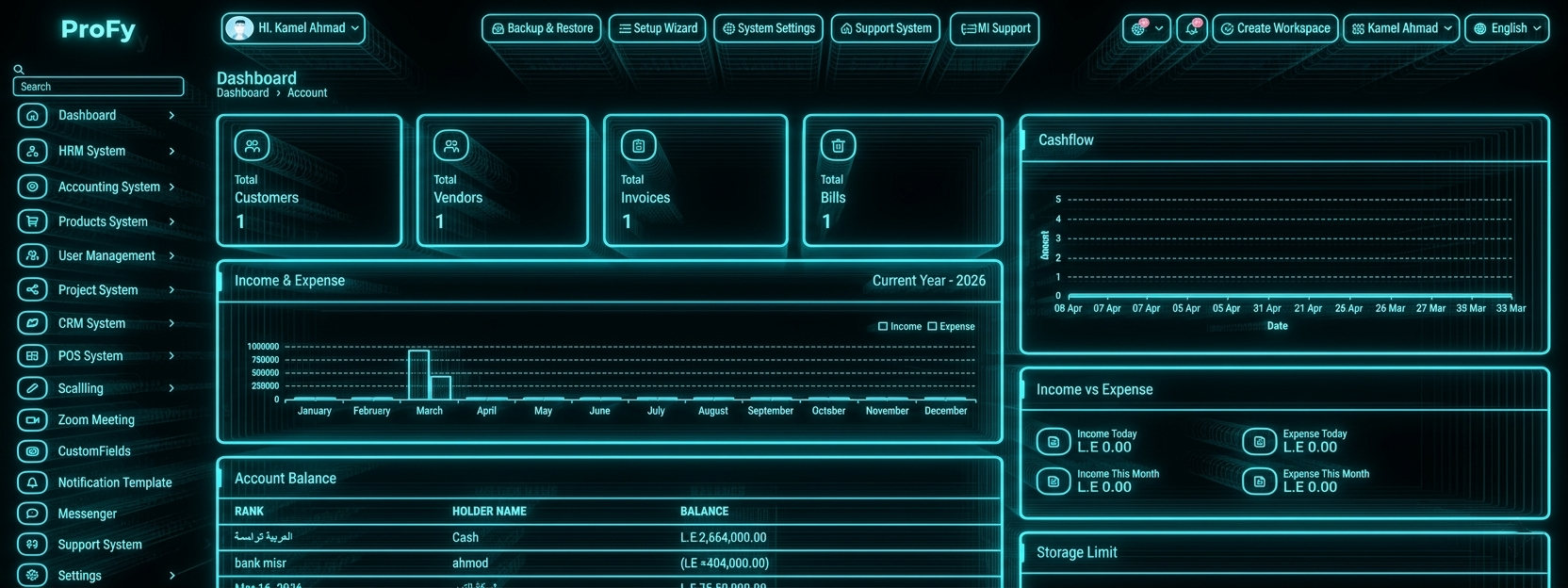Screen dimensions: 1568x588
Task: Open System Settings from the top bar
Action: tap(768, 28)
